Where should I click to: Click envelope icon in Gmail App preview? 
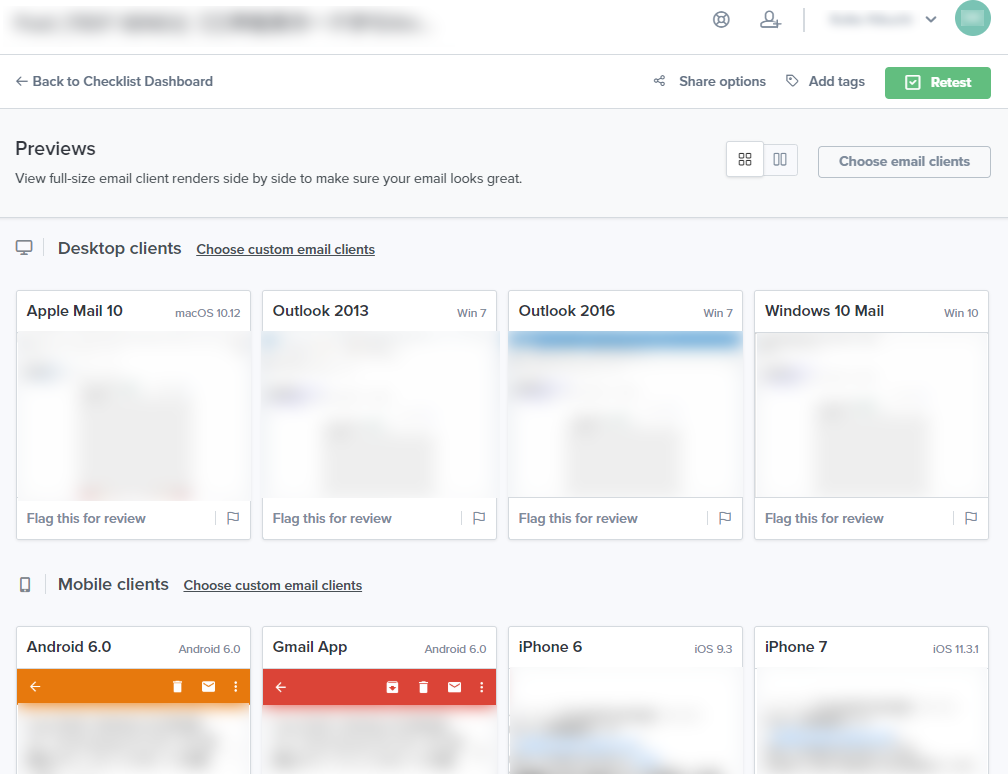point(454,687)
